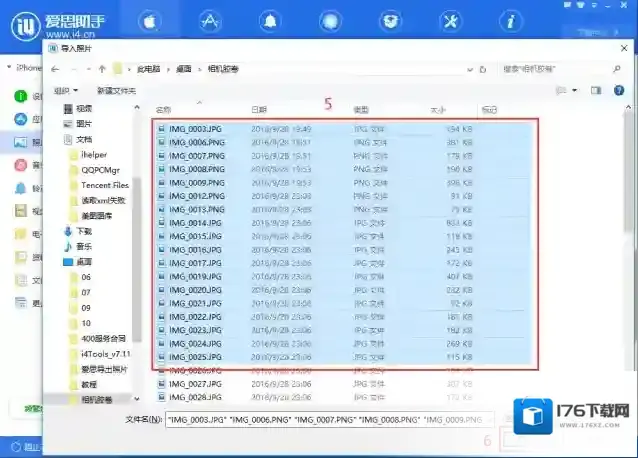This screenshot has height=458, width=638.
Task: Sort by 大小 column header
Action: coord(438,110)
